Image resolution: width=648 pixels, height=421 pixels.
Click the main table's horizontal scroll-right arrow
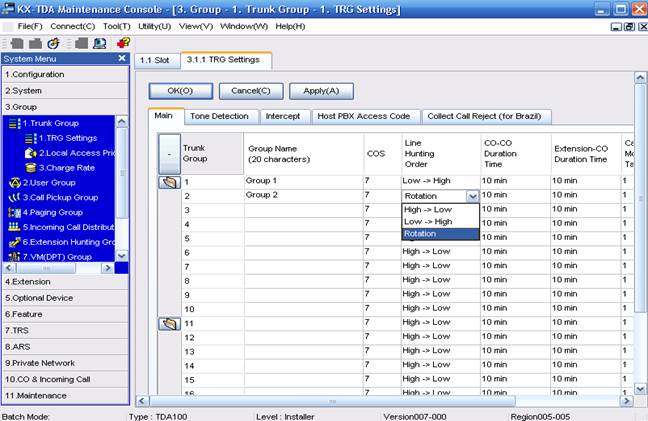tap(627, 401)
